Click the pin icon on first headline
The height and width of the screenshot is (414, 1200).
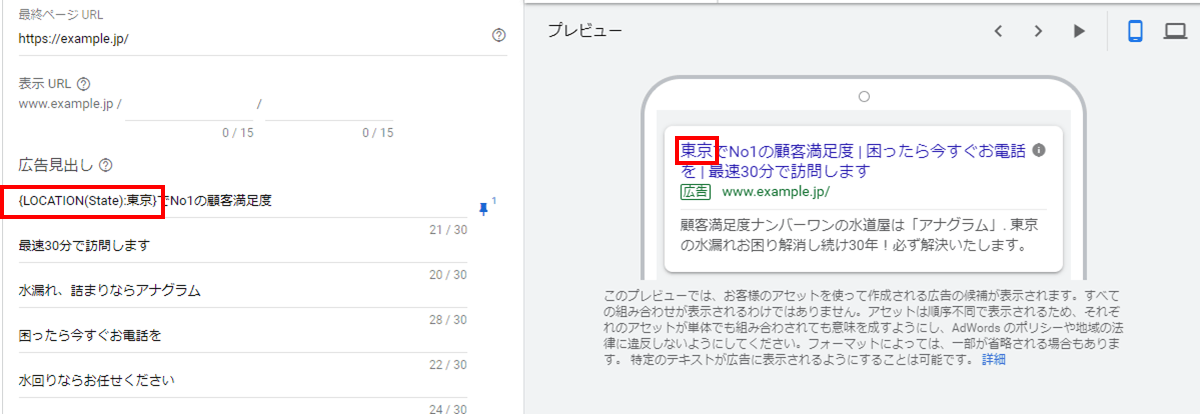[x=485, y=208]
